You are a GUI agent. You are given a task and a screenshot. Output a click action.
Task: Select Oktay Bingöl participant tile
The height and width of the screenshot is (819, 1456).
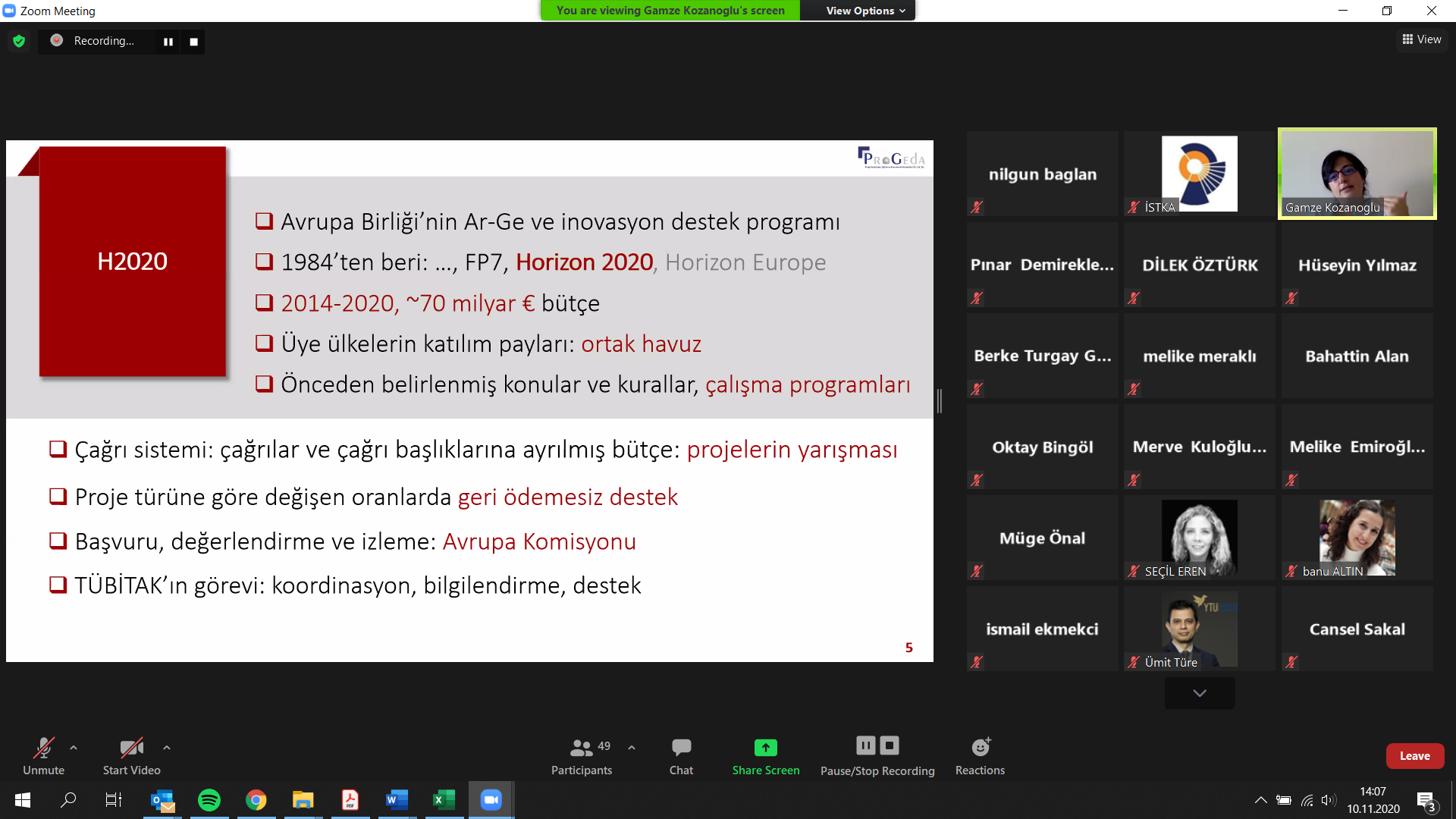[x=1043, y=447]
